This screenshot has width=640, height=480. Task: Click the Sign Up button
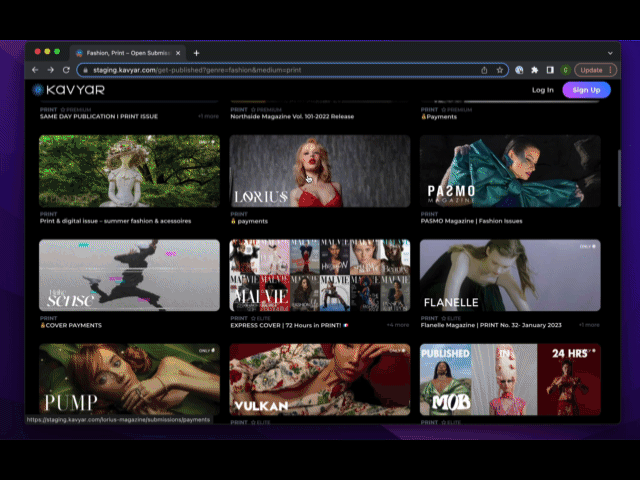pyautogui.click(x=586, y=90)
